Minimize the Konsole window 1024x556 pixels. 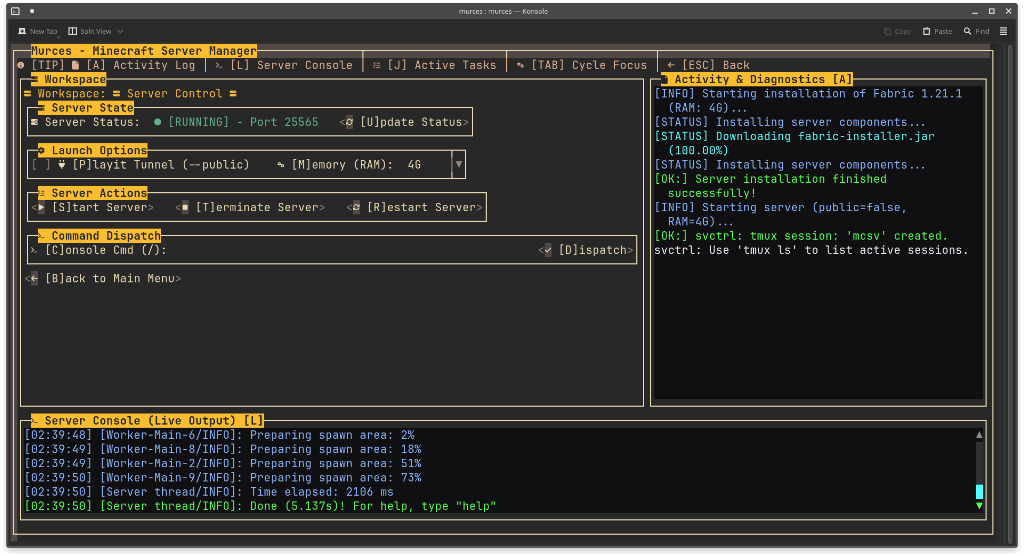[x=974, y=11]
